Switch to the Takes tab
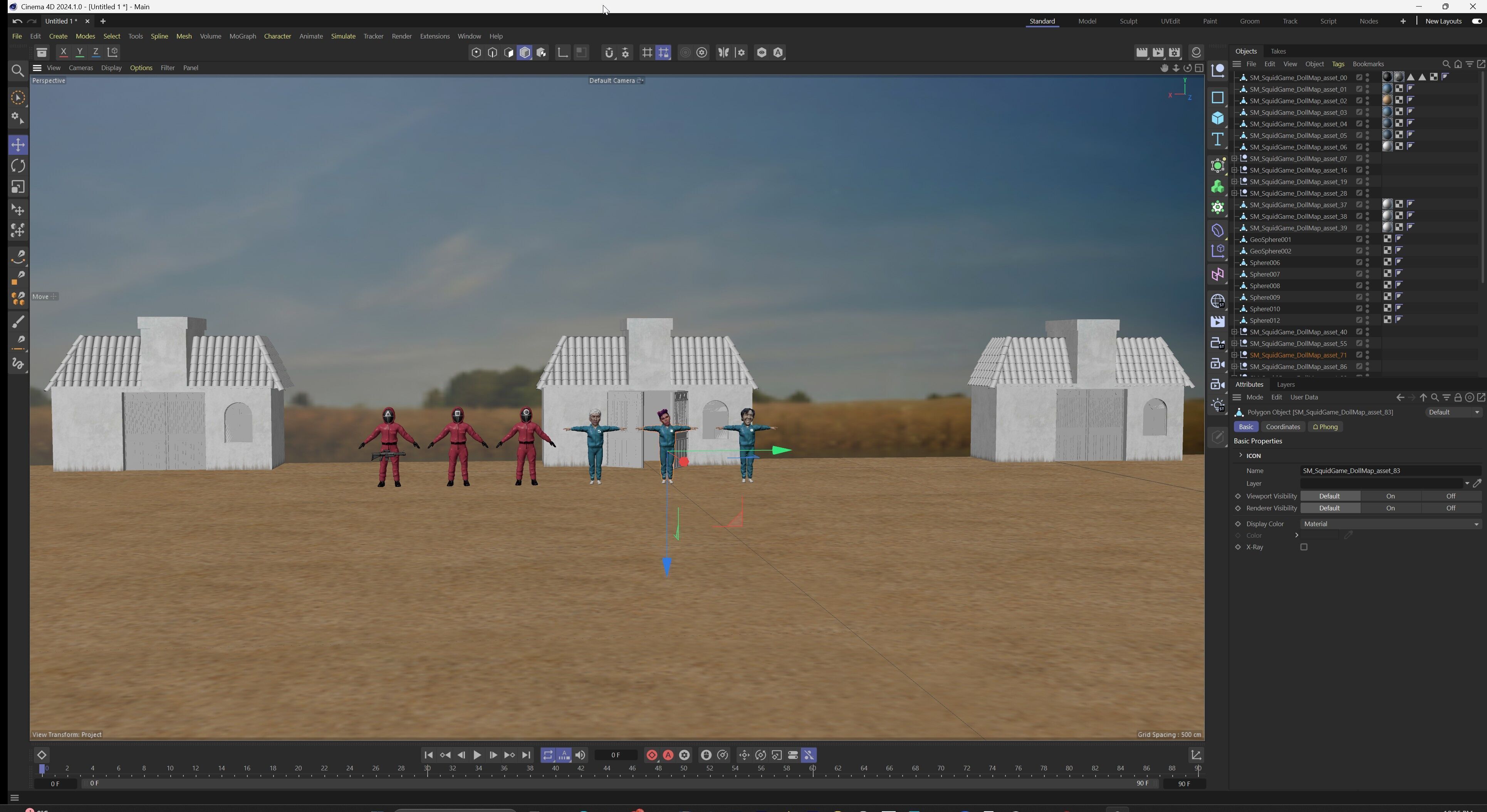This screenshot has width=1487, height=812. click(x=1278, y=51)
